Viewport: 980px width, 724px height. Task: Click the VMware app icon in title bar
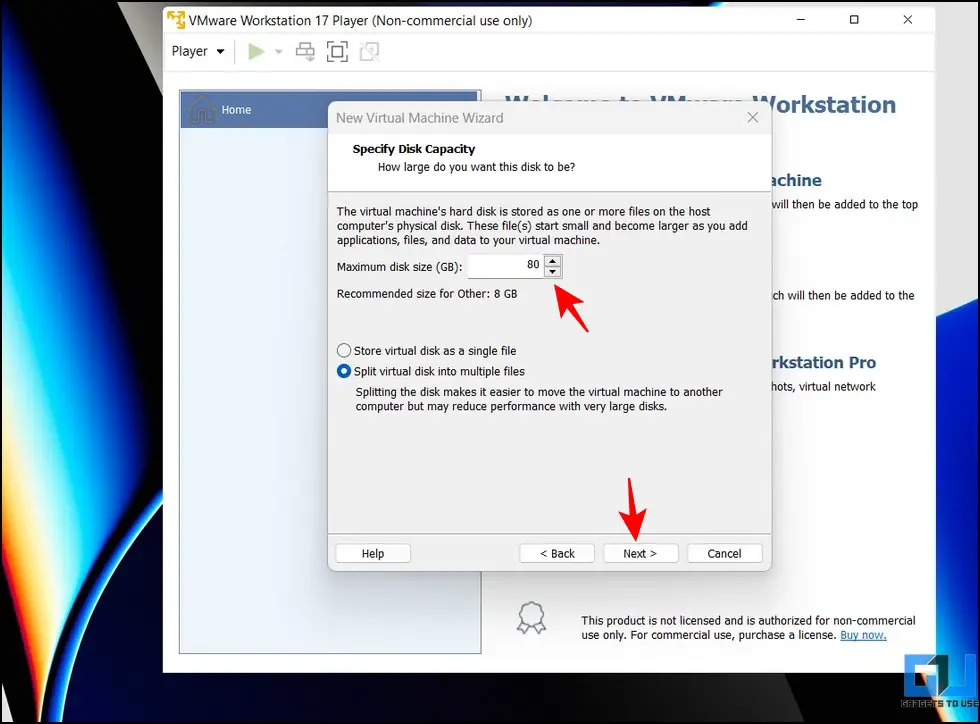(x=176, y=20)
